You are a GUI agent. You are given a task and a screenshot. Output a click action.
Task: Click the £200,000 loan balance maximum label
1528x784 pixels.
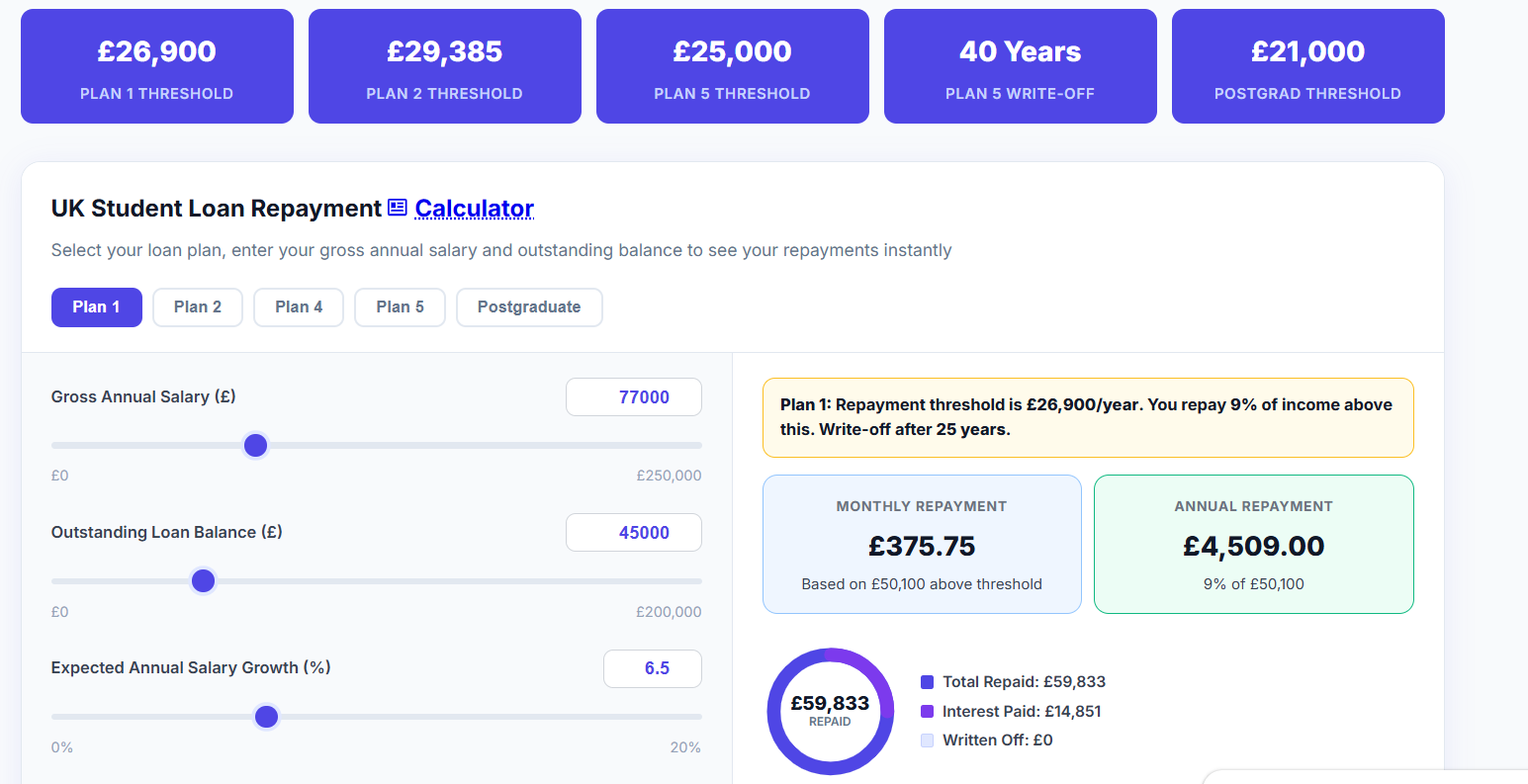coord(670,612)
